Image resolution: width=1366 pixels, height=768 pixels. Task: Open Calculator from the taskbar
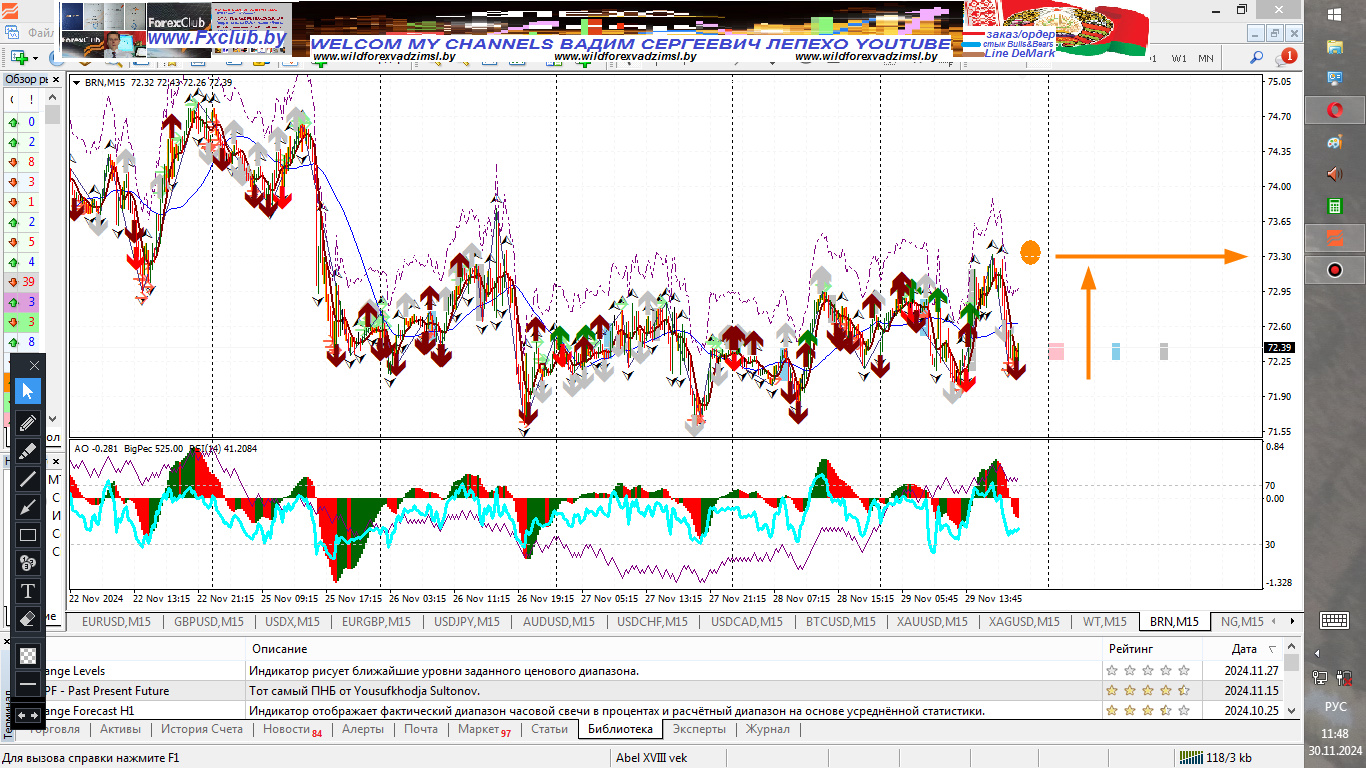pos(1334,206)
